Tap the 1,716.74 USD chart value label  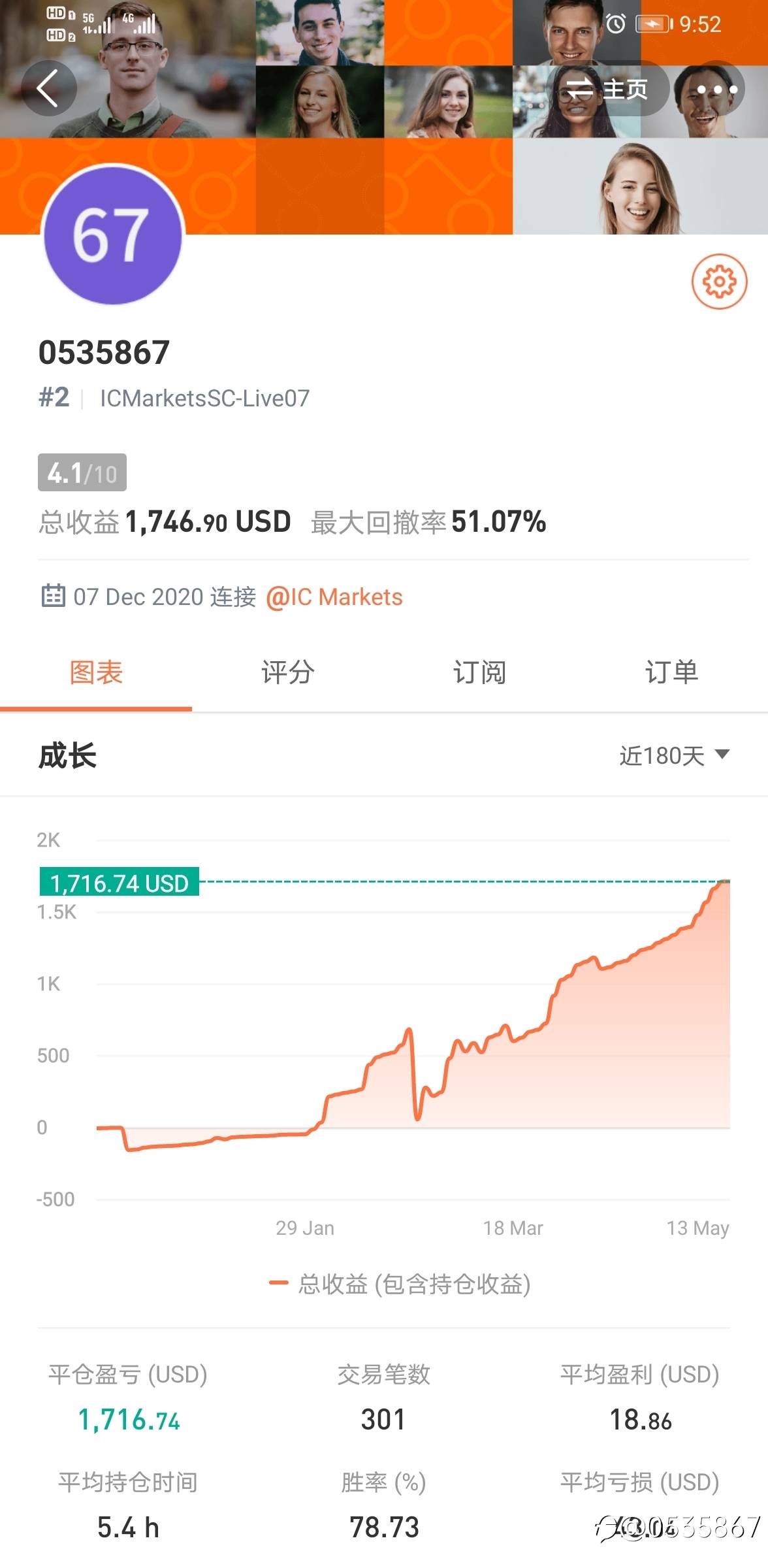coord(120,883)
